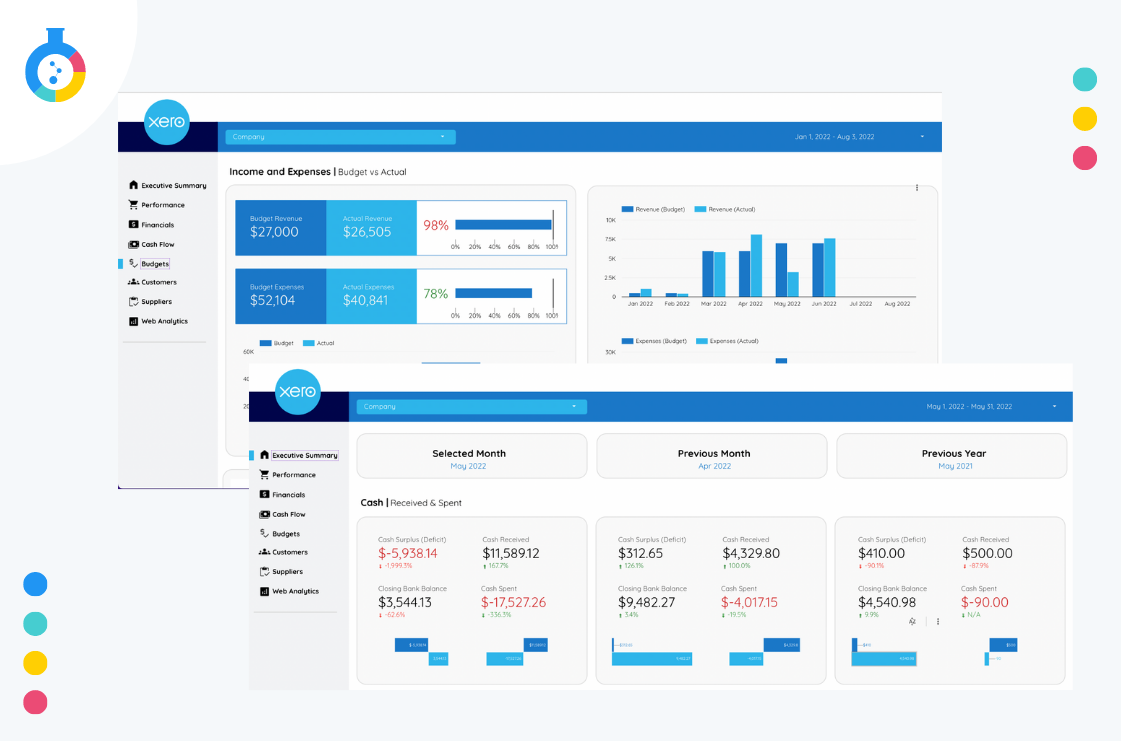This screenshot has height=741, width=1121.
Task: Click the flask logo in the top-left corner
Action: (55, 67)
